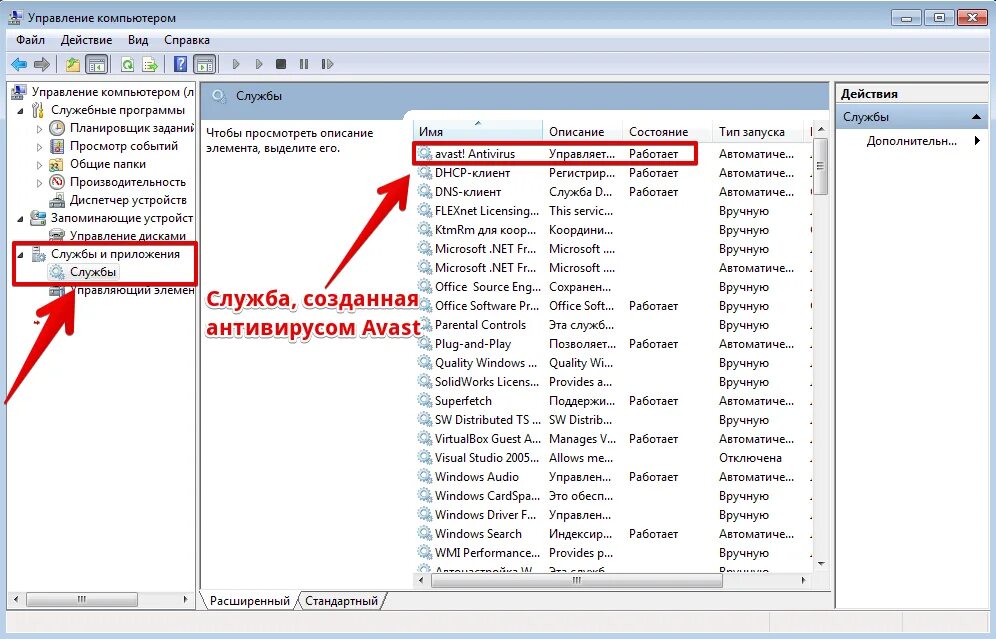Click the Office Software Protection service row
This screenshot has height=639, width=996.
613,306
